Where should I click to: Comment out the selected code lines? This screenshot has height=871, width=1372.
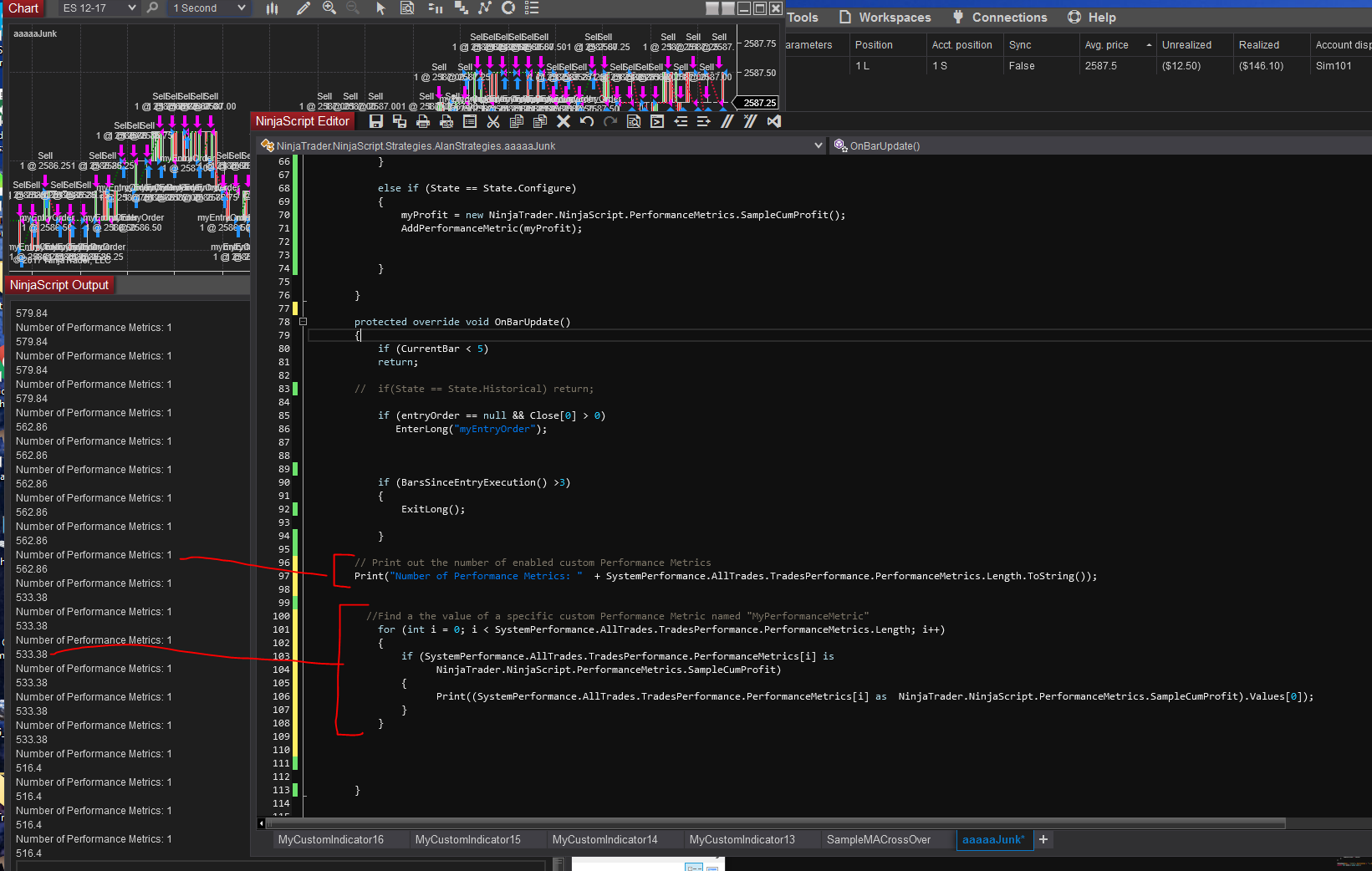[x=727, y=121]
